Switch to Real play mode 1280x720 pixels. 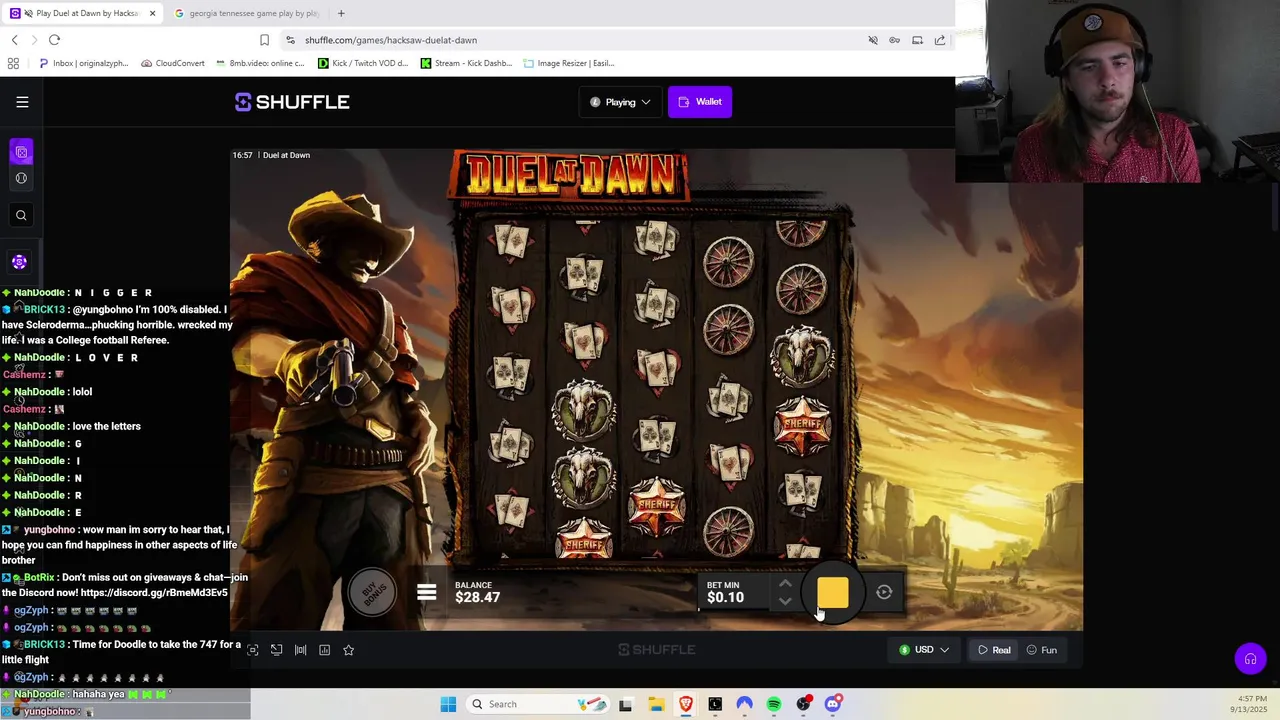click(x=994, y=650)
